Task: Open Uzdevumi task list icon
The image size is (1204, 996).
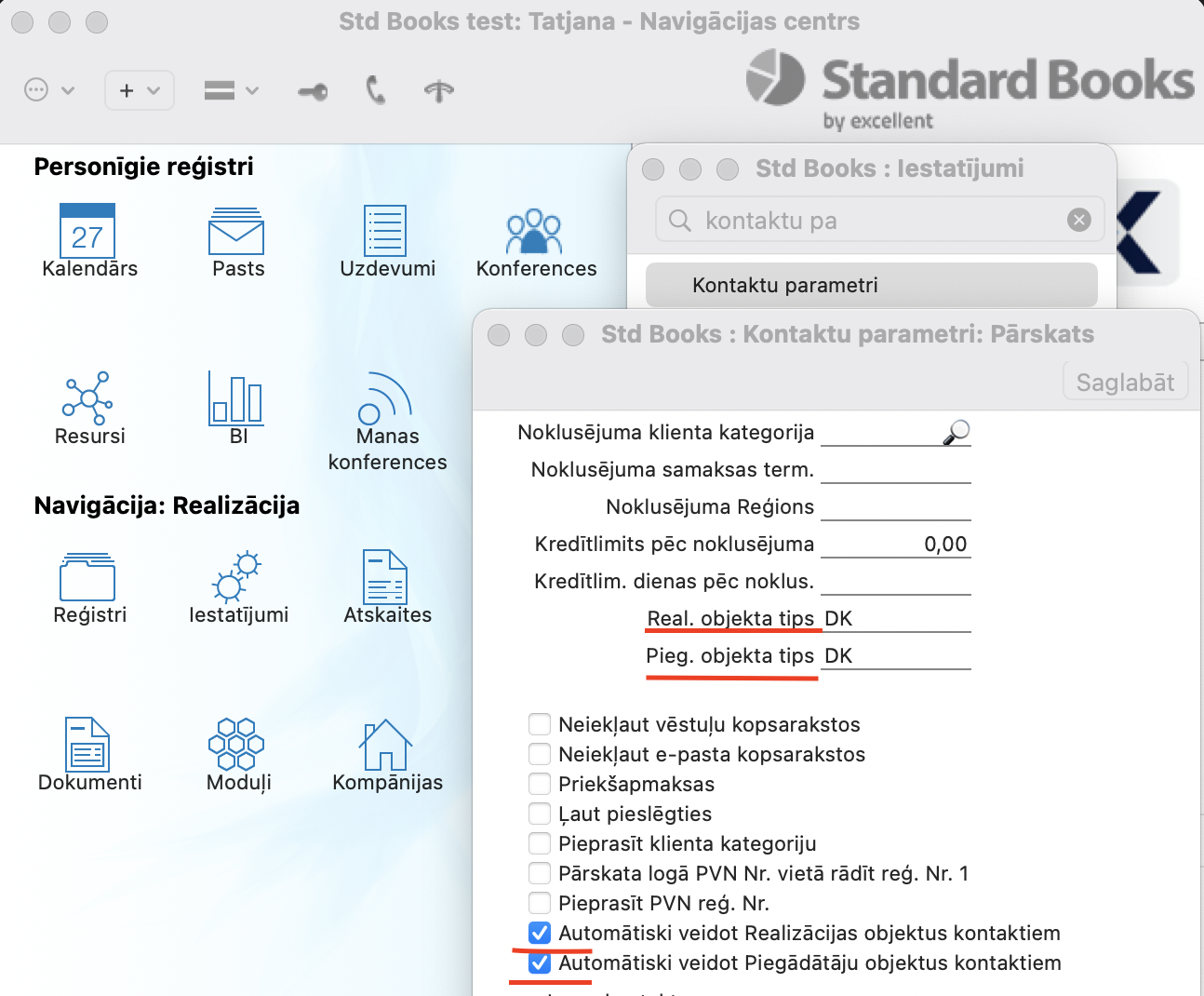Action: point(385,231)
